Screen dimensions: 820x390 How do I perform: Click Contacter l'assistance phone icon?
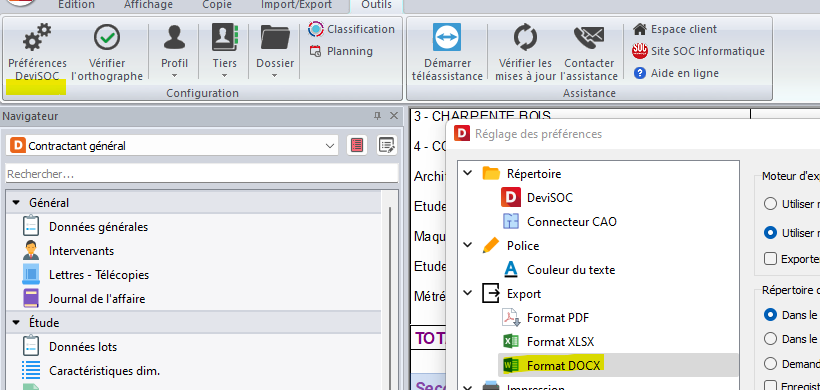tap(589, 37)
